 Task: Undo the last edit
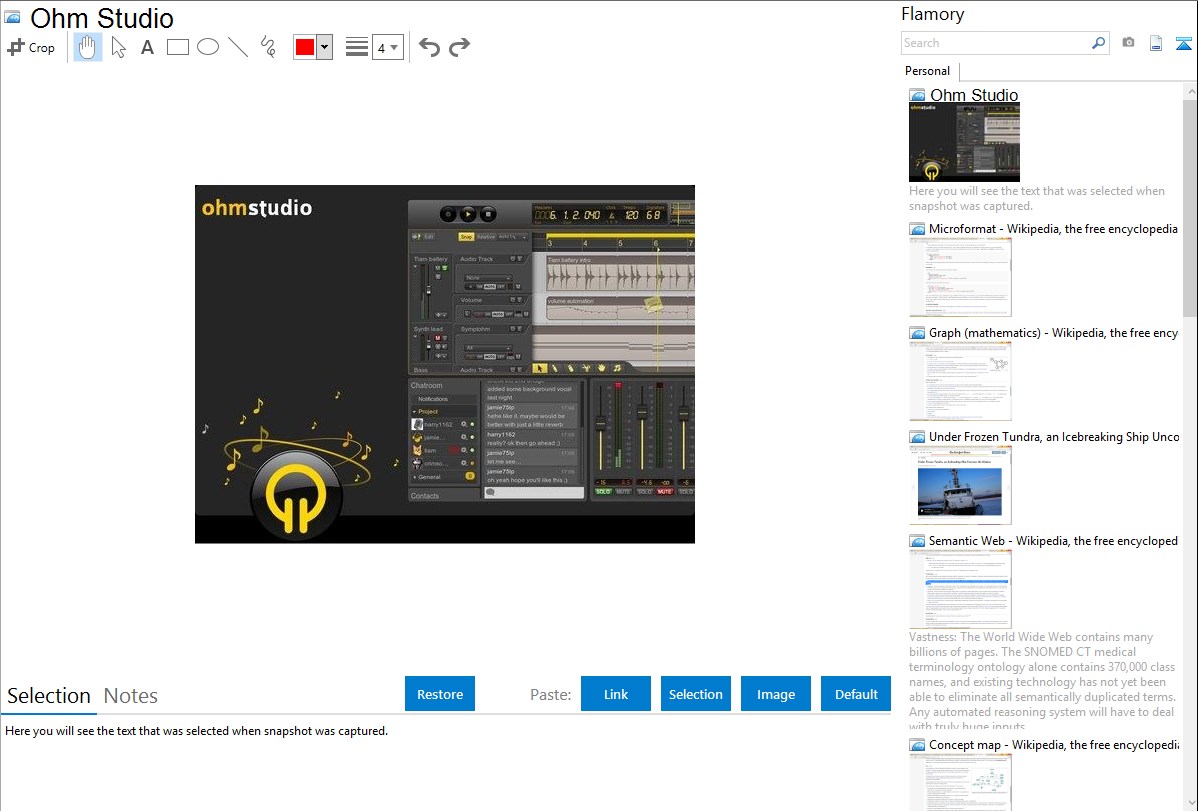coord(429,47)
